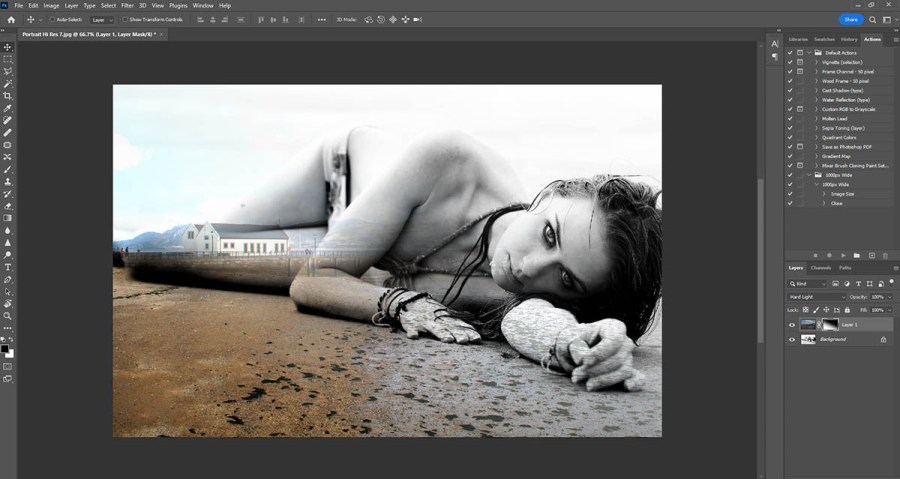Activate the Zoom tool
Screen dimensions: 900x479
[8, 316]
